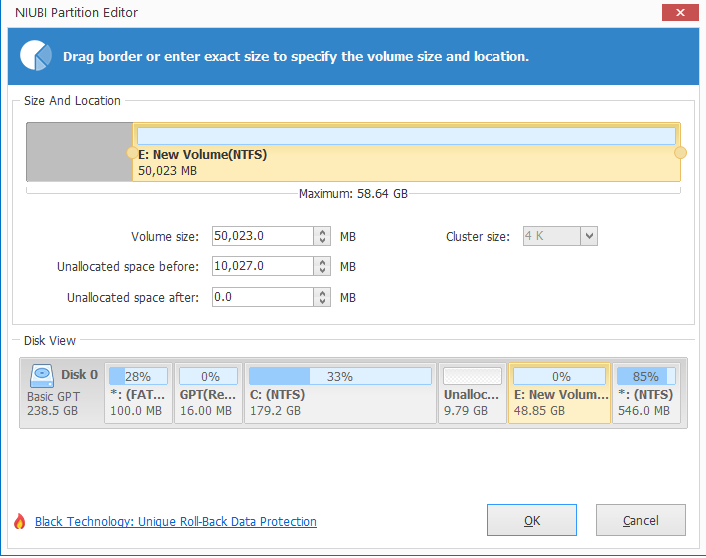Click the Disk 0 Basic GPT label
706x558 pixels.
coord(62,393)
